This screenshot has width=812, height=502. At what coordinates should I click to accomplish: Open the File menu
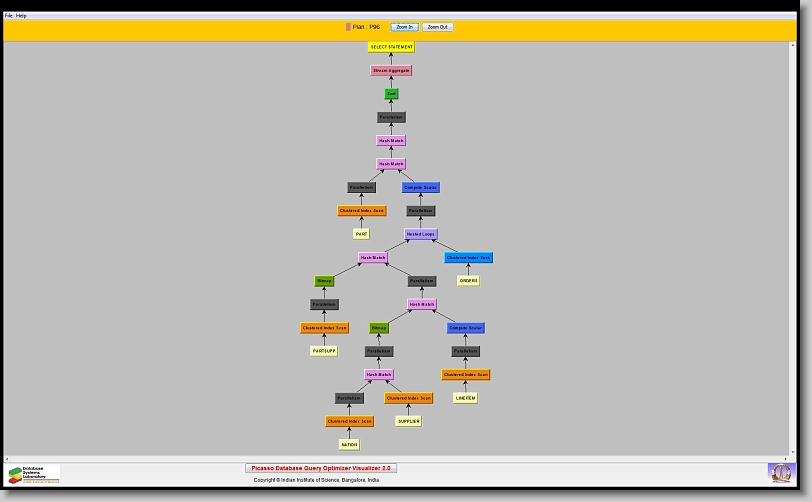9,16
